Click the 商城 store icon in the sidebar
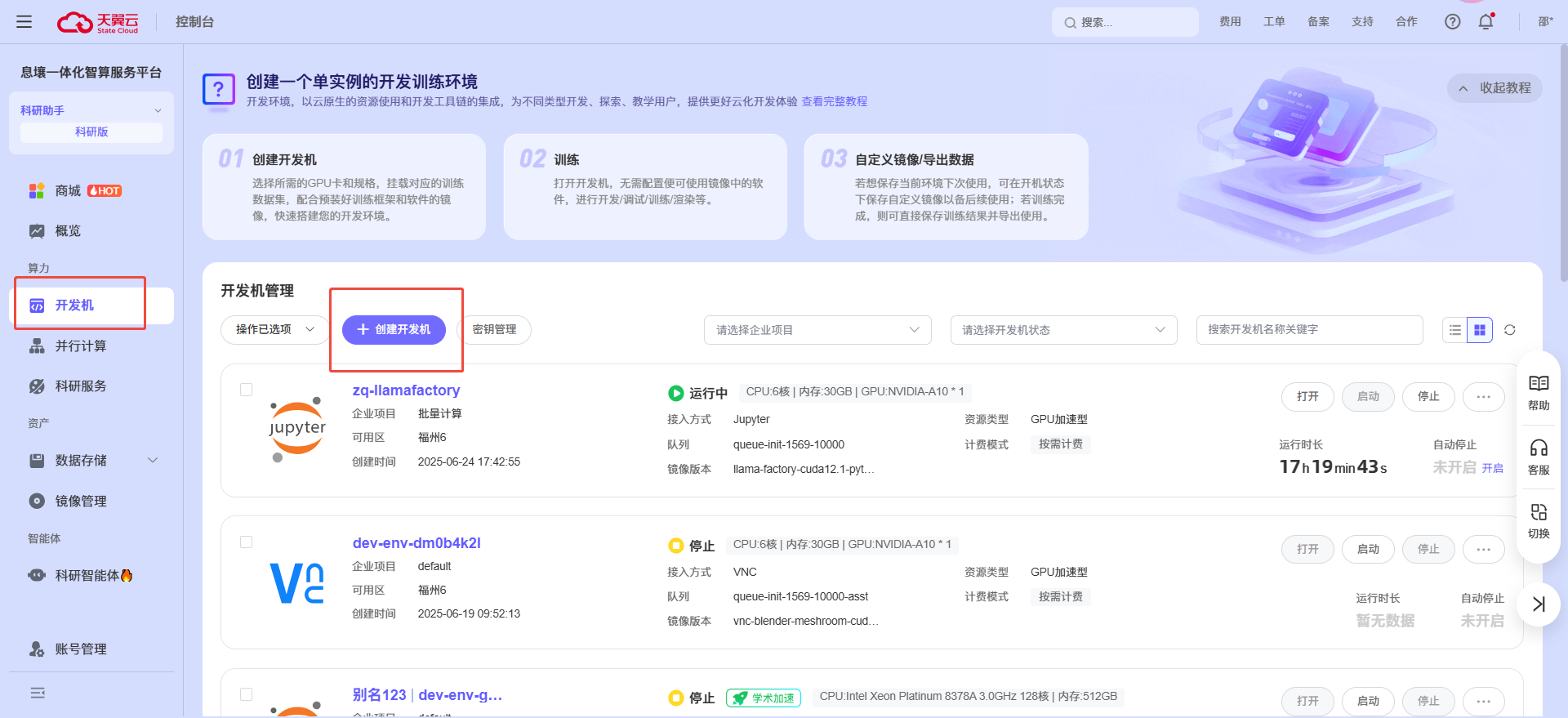The height and width of the screenshot is (718, 1568). pyautogui.click(x=37, y=191)
